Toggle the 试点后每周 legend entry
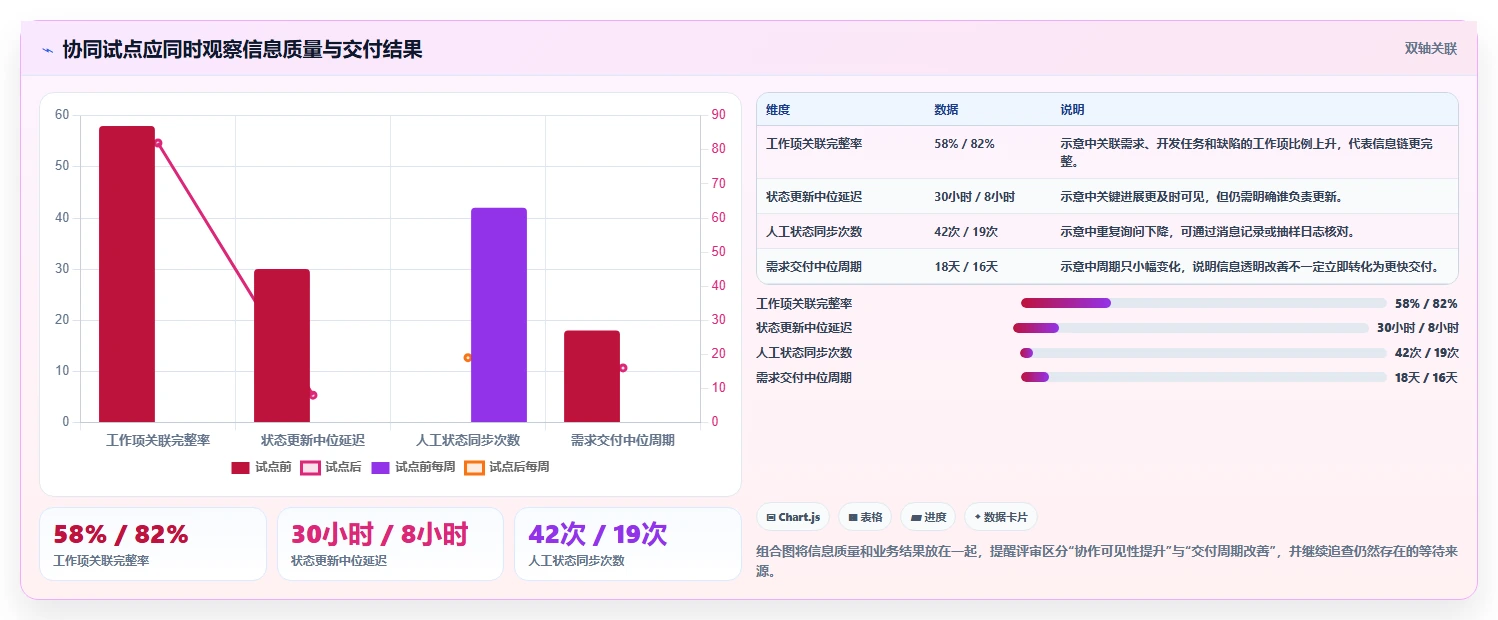The height and width of the screenshot is (620, 1498). click(506, 467)
